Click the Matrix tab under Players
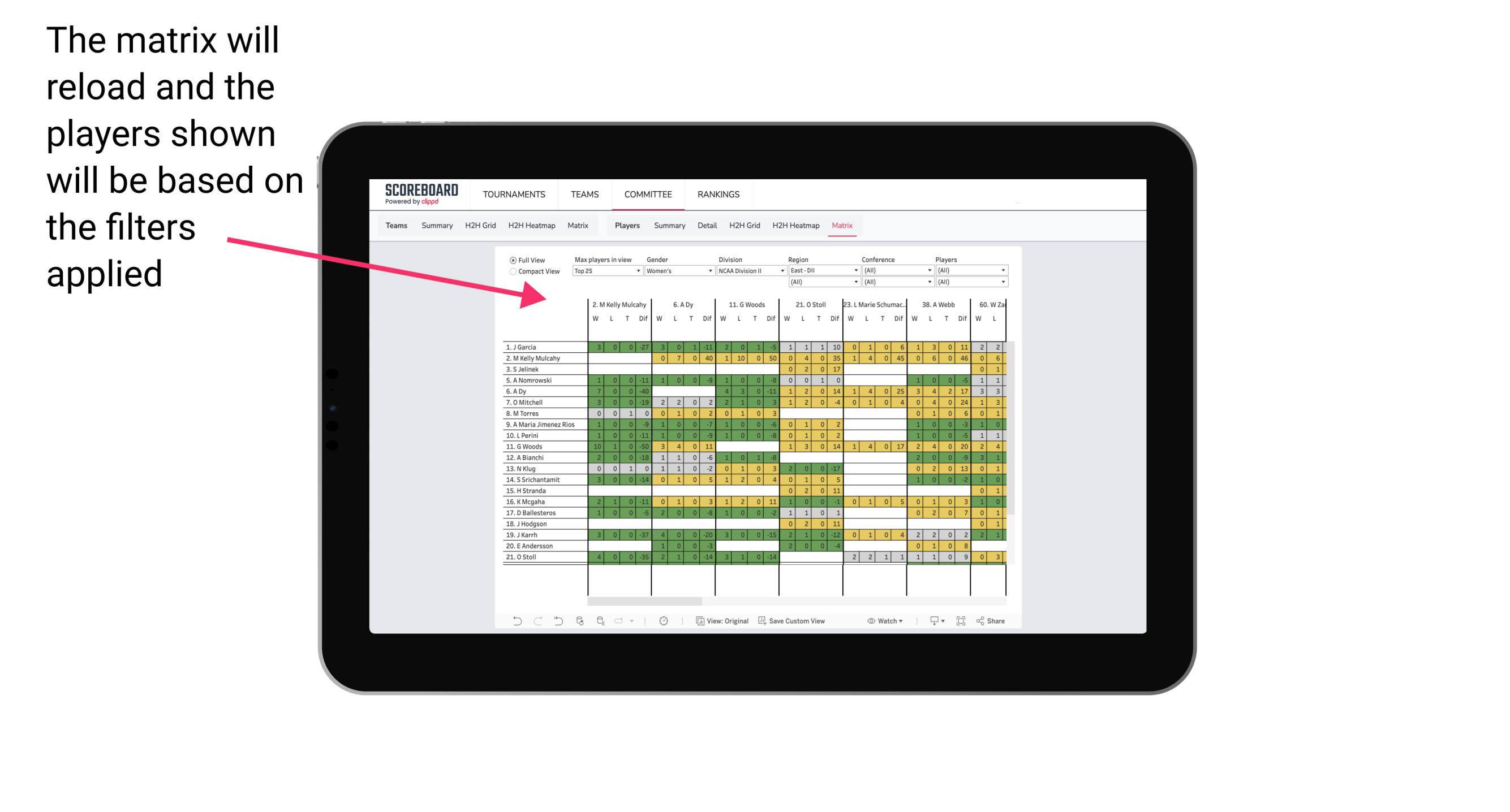The image size is (1510, 812). pos(839,225)
